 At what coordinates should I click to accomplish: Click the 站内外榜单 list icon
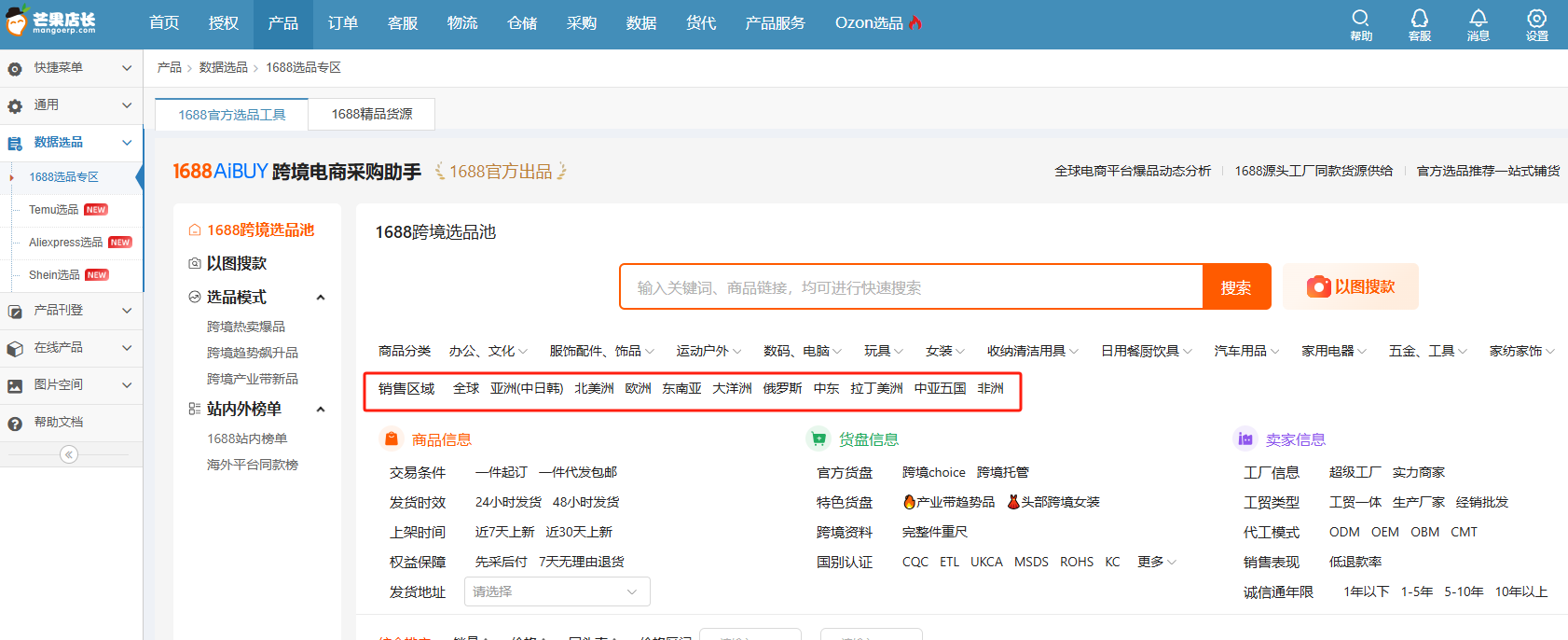195,409
